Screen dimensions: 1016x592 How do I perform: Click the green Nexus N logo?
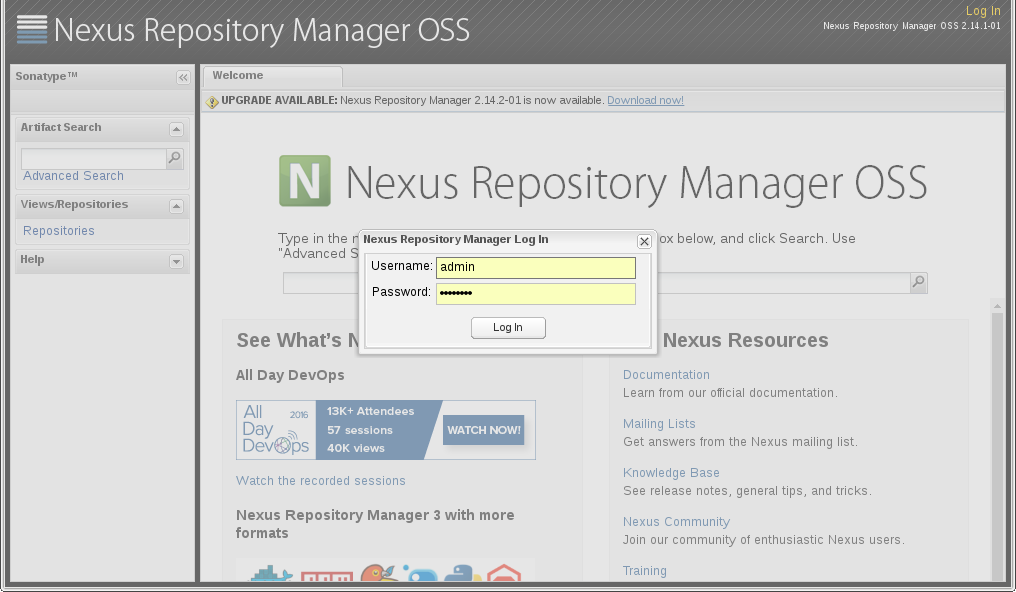coord(304,181)
